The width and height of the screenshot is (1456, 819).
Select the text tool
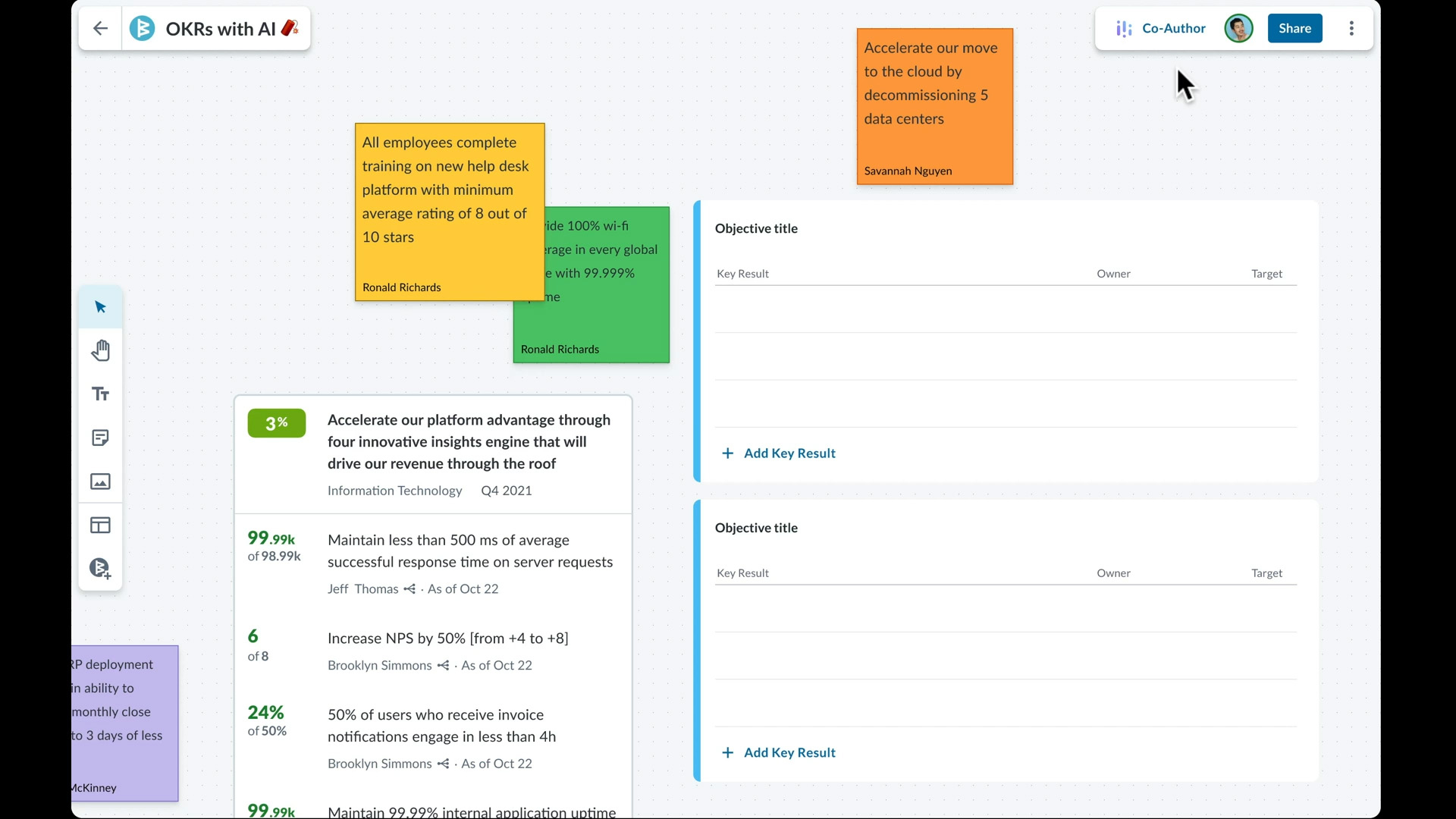pyautogui.click(x=100, y=394)
